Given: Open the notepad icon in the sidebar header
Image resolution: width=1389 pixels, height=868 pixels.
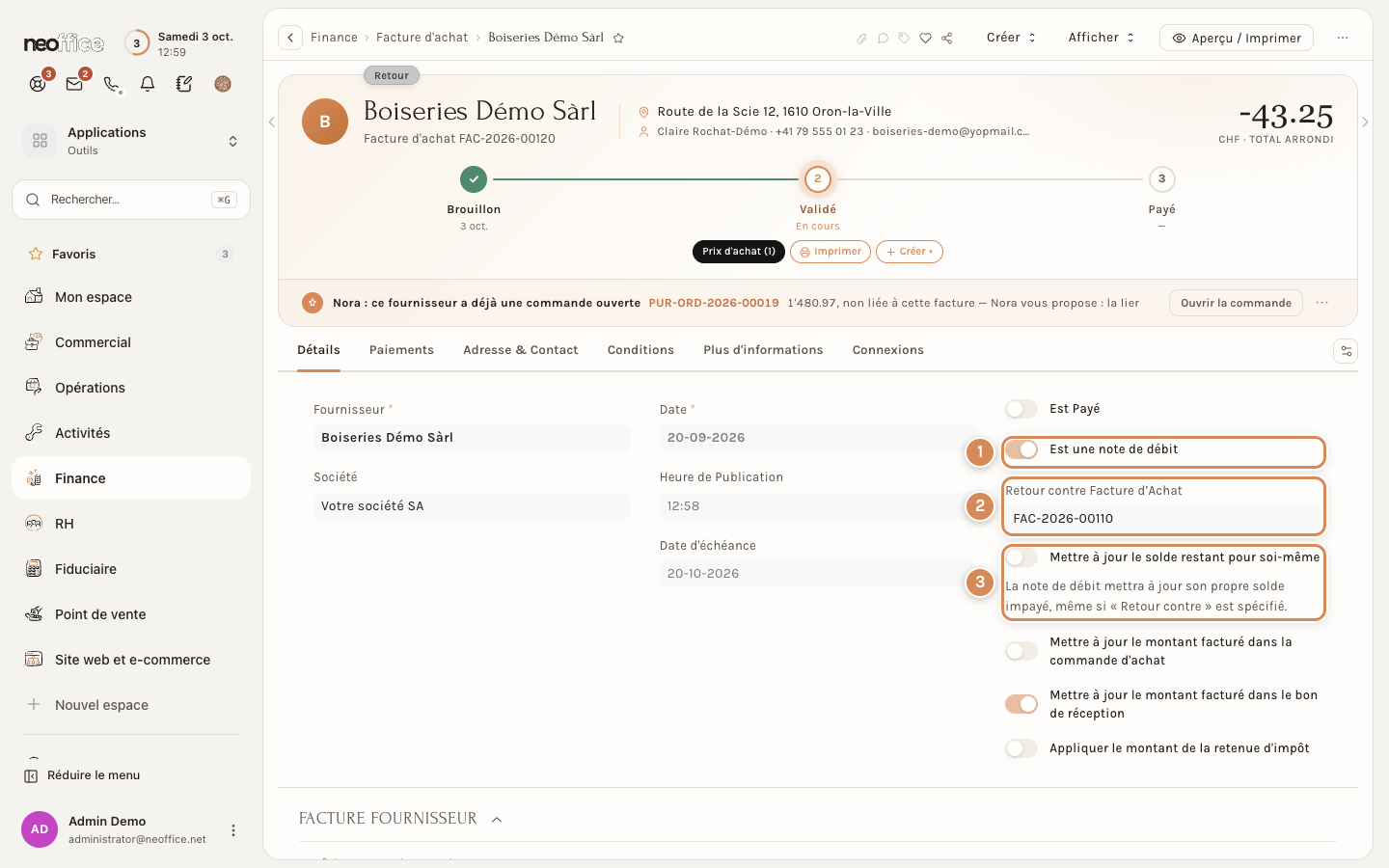Looking at the screenshot, I should (184, 84).
